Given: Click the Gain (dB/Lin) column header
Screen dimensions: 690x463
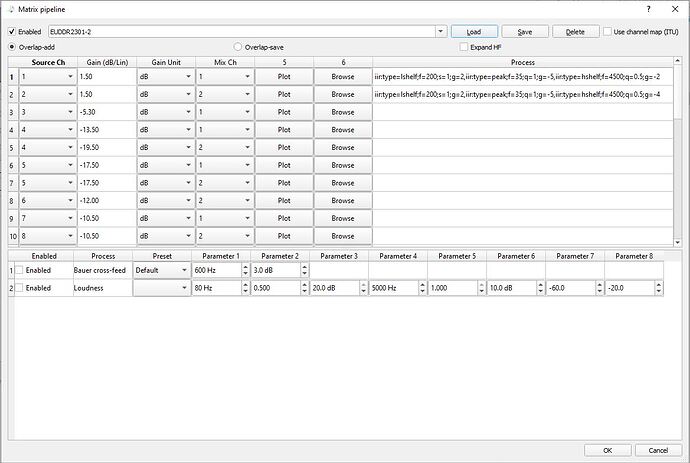Looking at the screenshot, I should tap(107, 62).
